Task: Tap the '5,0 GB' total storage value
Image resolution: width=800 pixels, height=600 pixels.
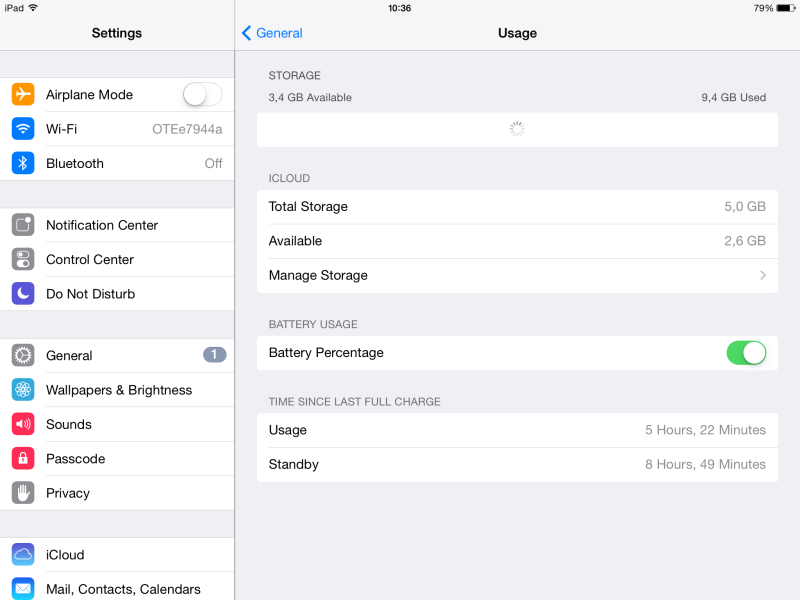Action: click(x=745, y=207)
